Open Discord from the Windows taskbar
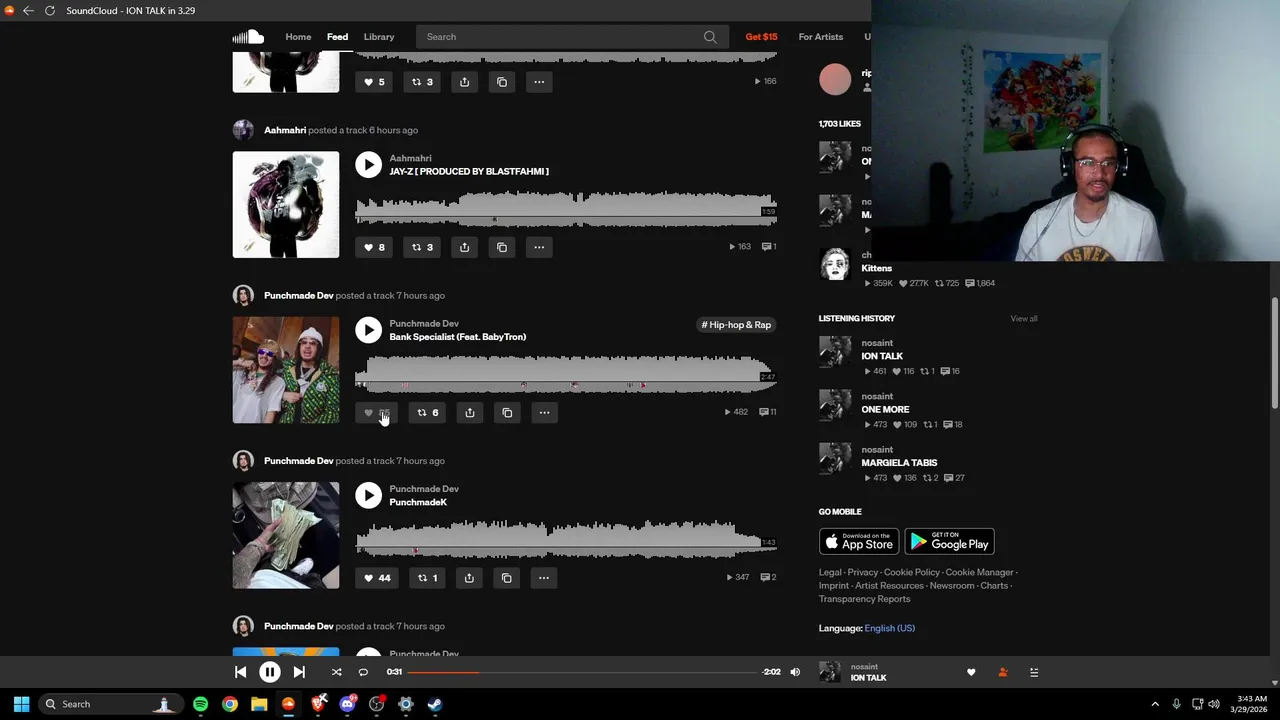This screenshot has height=720, width=1280. (x=347, y=704)
